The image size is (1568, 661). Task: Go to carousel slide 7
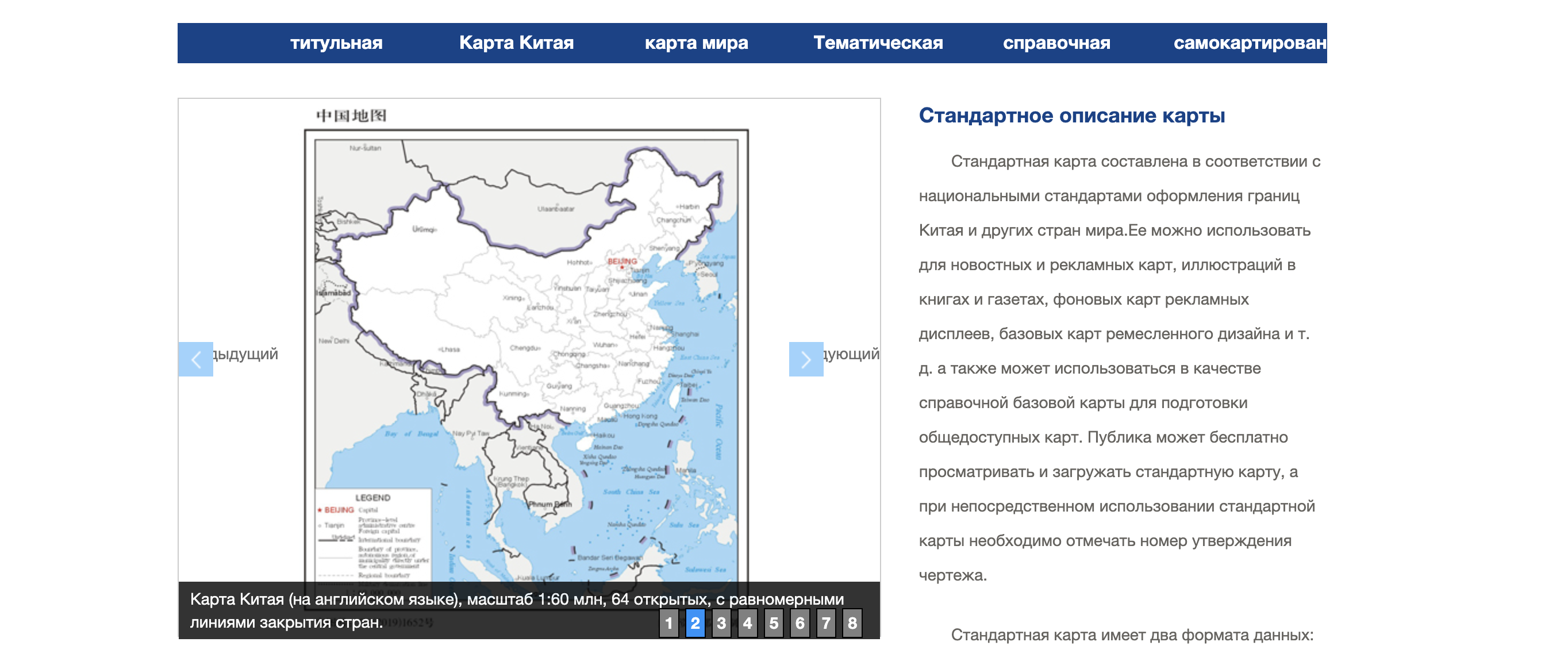[826, 622]
